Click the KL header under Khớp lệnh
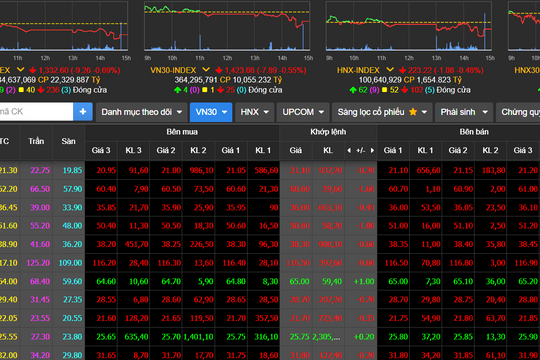 click(x=328, y=151)
